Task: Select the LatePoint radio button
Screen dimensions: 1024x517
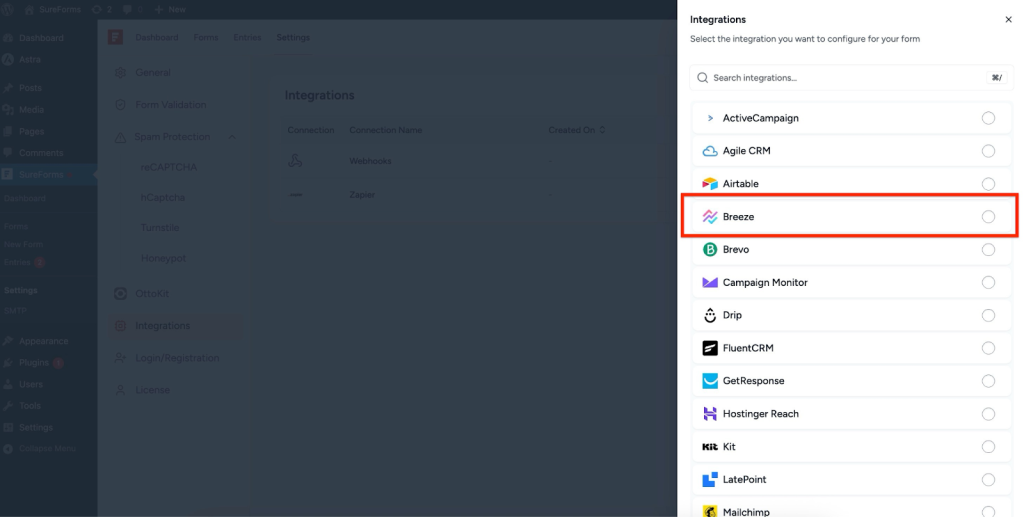Action: [x=988, y=480]
